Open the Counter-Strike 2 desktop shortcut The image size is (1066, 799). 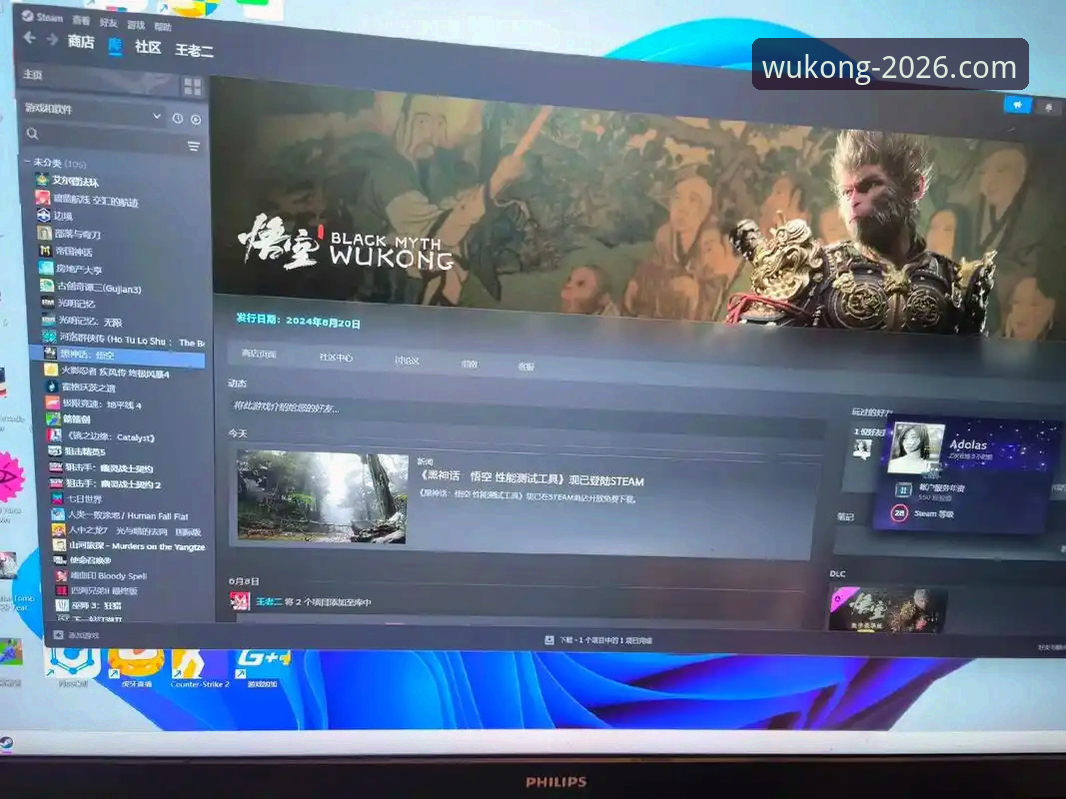(198, 666)
